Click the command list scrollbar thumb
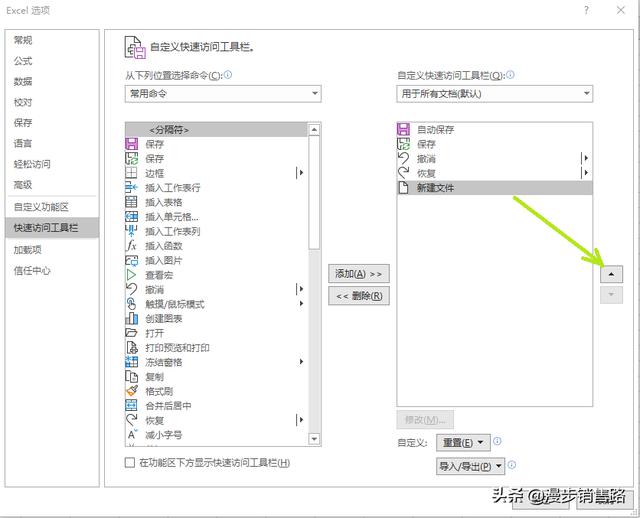This screenshot has width=640, height=518. (314, 193)
